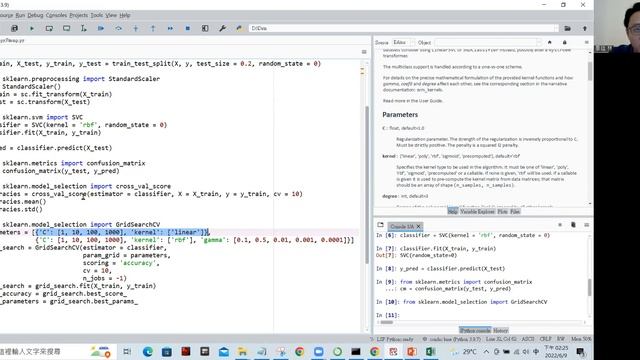Expand the working directory path dropdown
Screen dimensions: 640x360
pyautogui.click(x=555, y=28)
